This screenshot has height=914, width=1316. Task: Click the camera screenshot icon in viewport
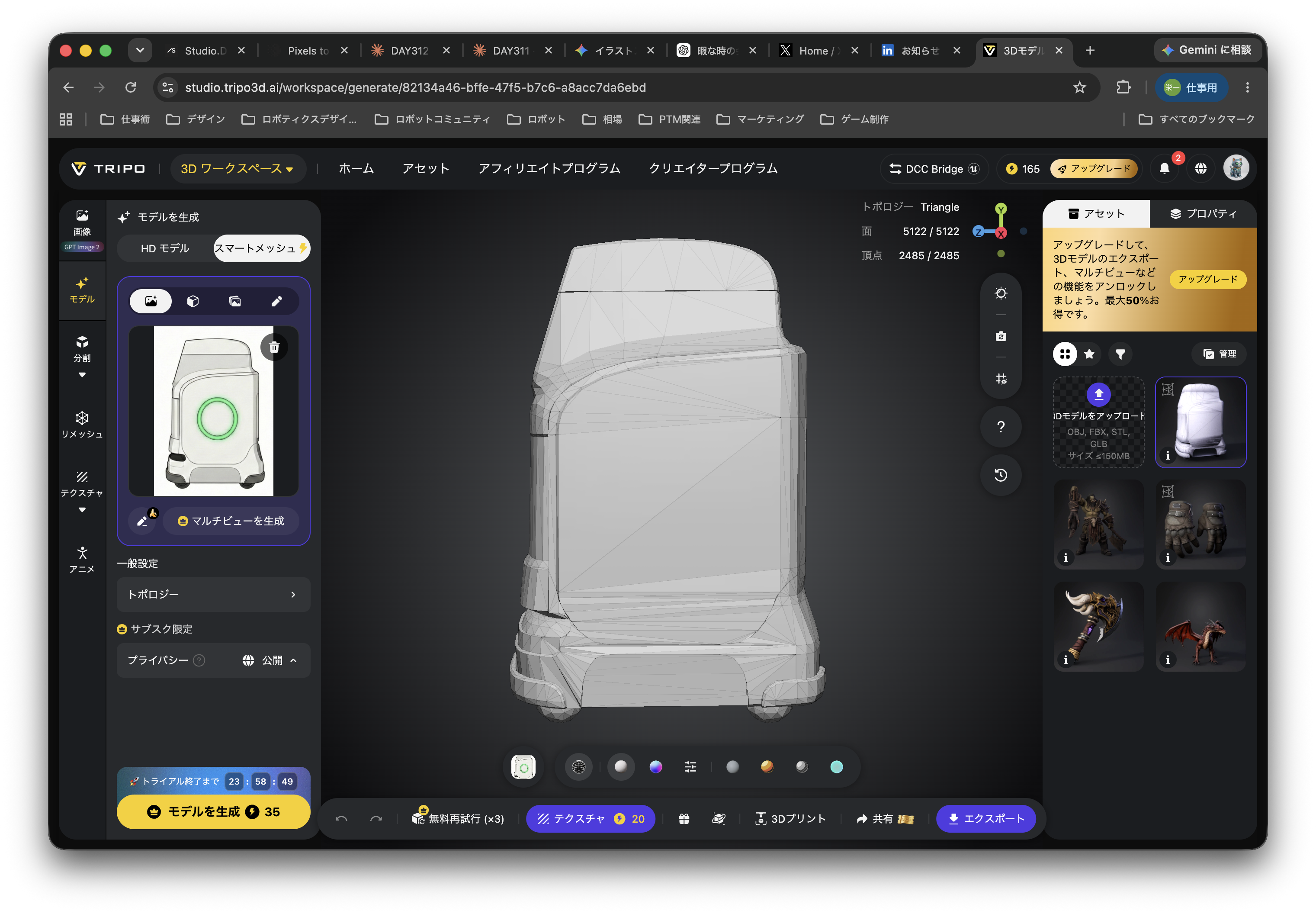[x=1001, y=336]
